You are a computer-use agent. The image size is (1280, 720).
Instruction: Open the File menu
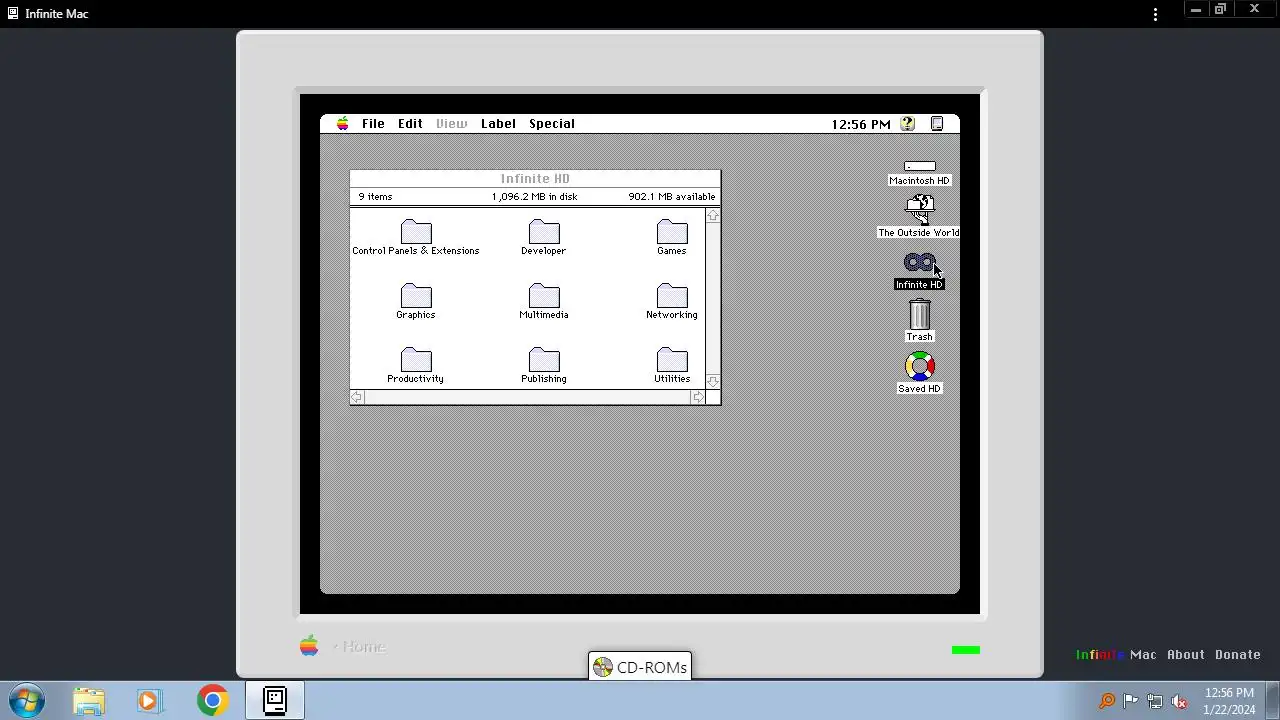pyautogui.click(x=373, y=124)
